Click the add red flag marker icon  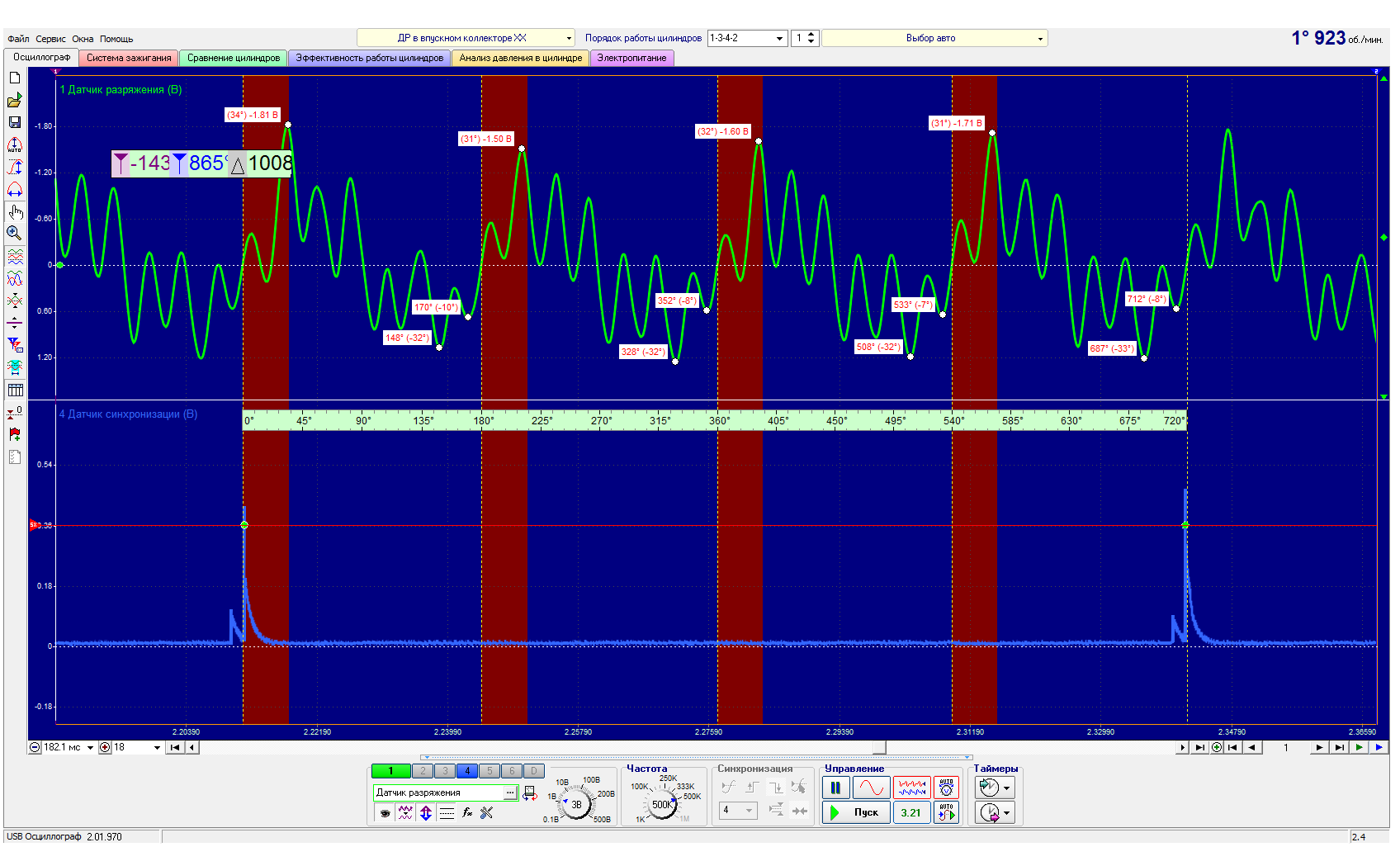pyautogui.click(x=15, y=434)
